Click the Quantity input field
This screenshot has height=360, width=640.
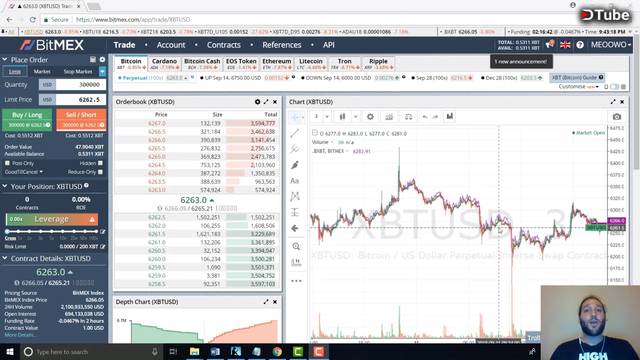tap(81, 84)
